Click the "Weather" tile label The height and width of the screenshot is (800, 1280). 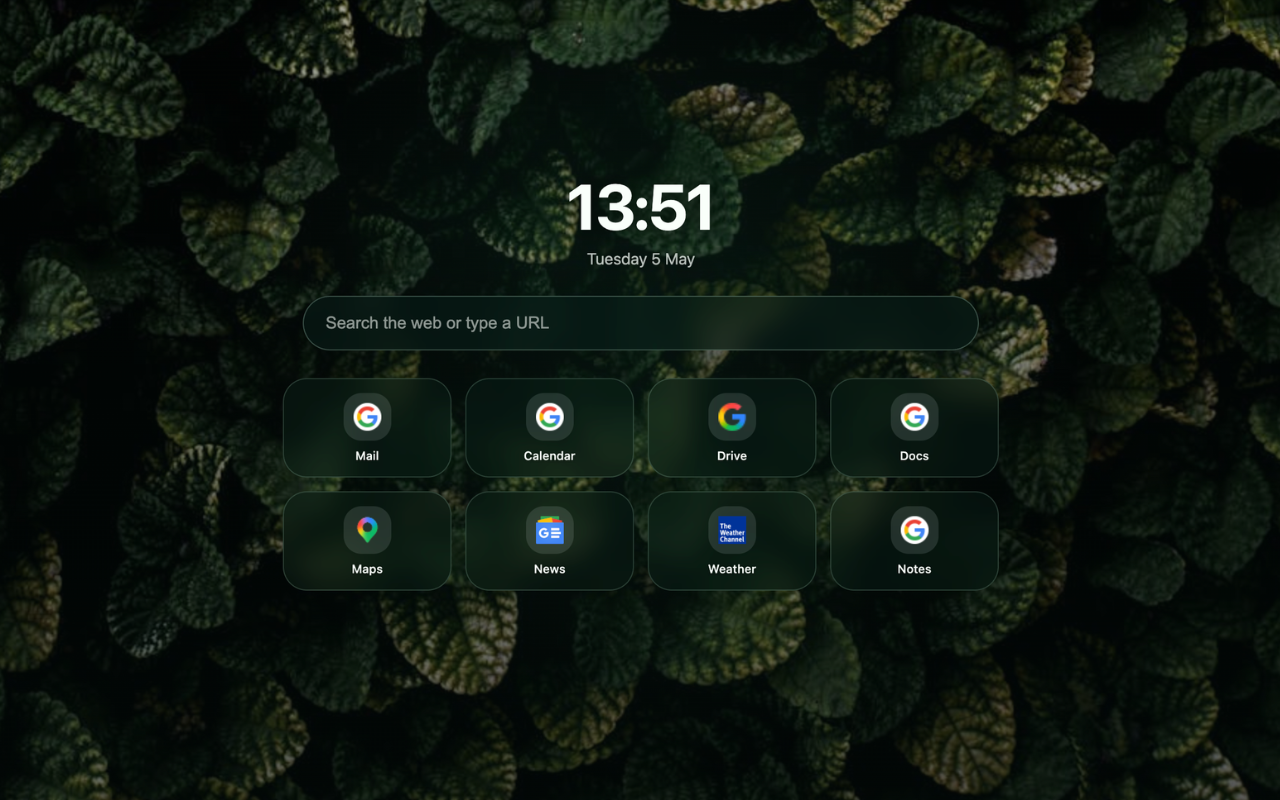coord(732,569)
